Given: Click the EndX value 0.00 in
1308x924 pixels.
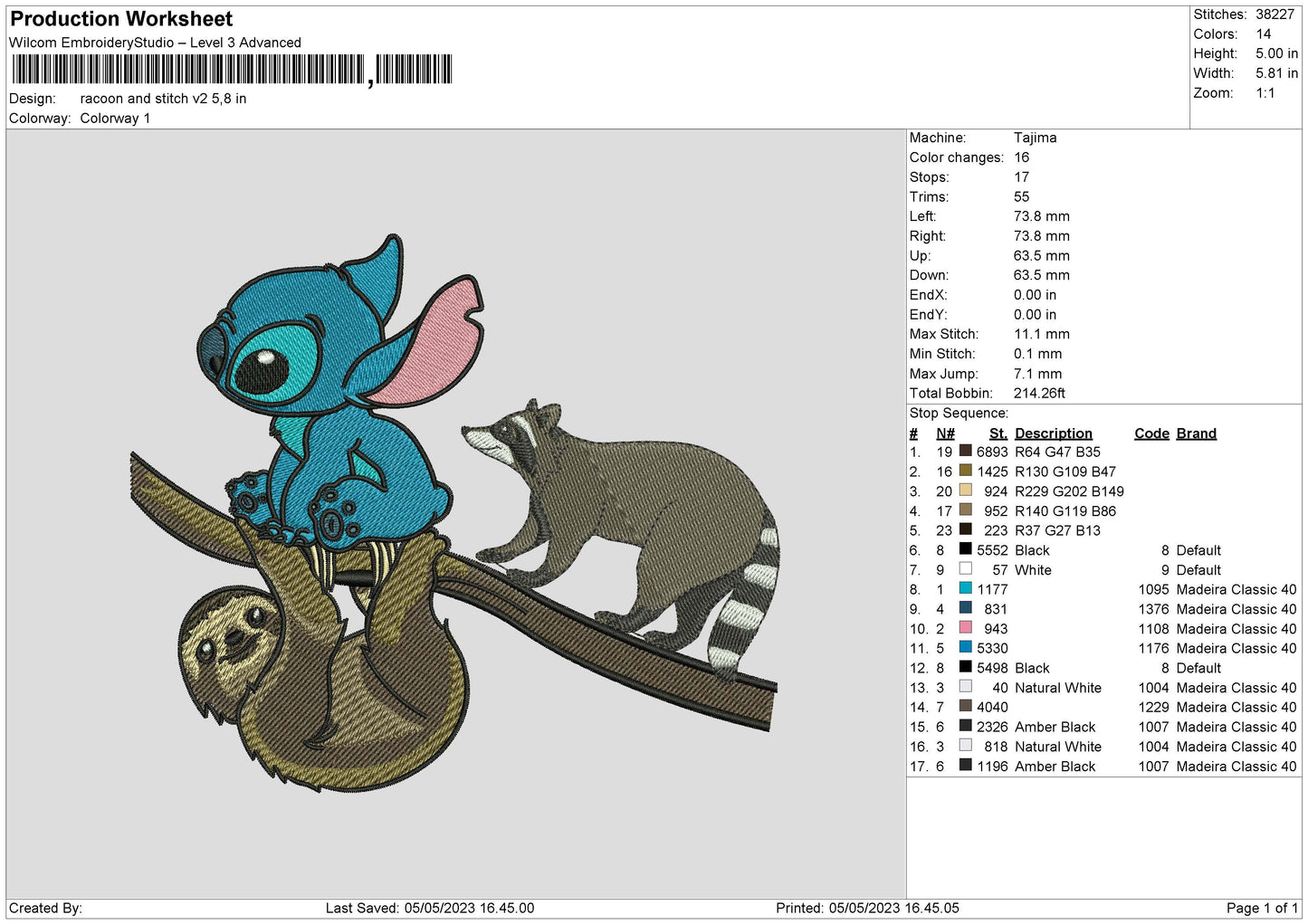Looking at the screenshot, I should pyautogui.click(x=1035, y=295).
